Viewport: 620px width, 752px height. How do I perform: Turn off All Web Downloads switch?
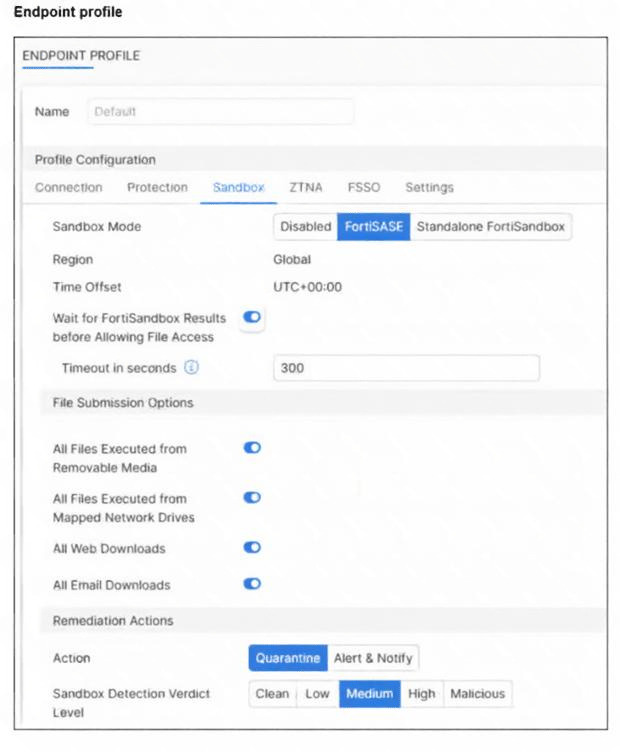[x=252, y=548]
